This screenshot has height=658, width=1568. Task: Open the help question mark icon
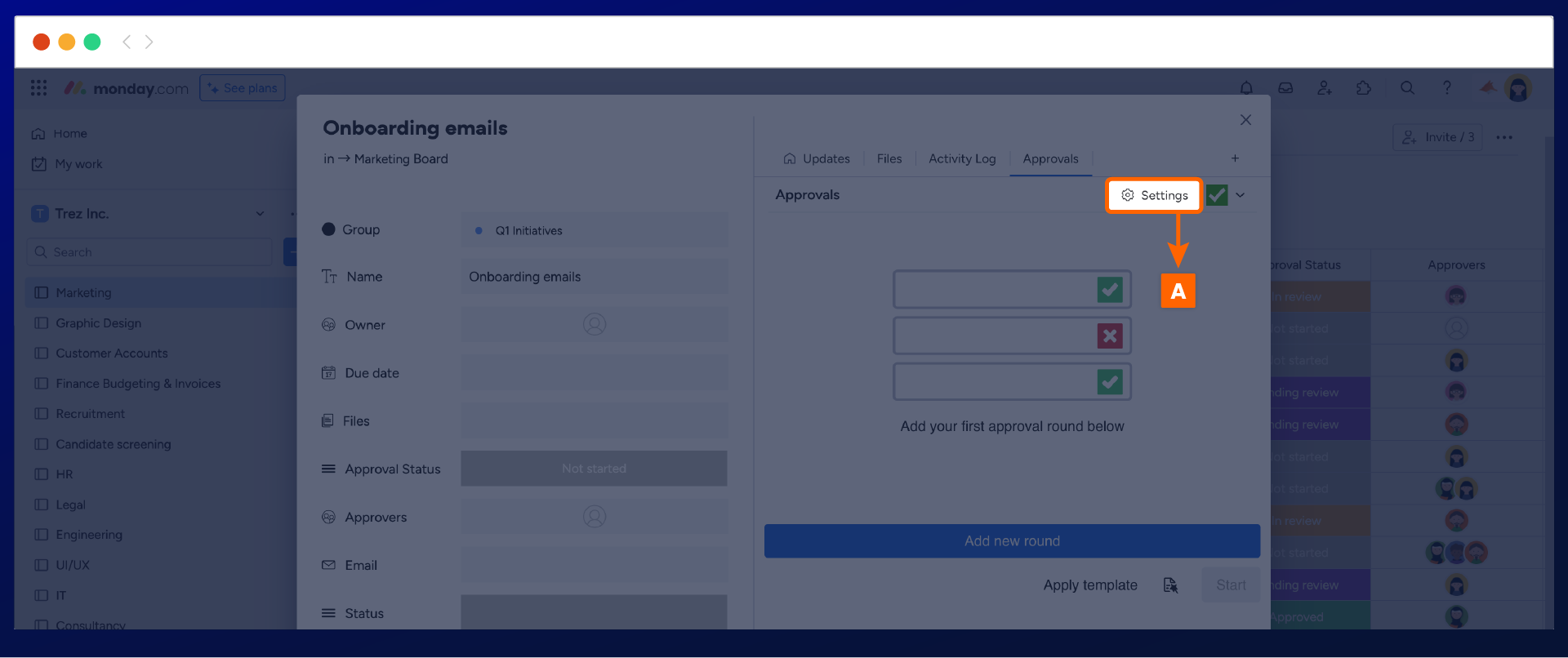tap(1446, 88)
